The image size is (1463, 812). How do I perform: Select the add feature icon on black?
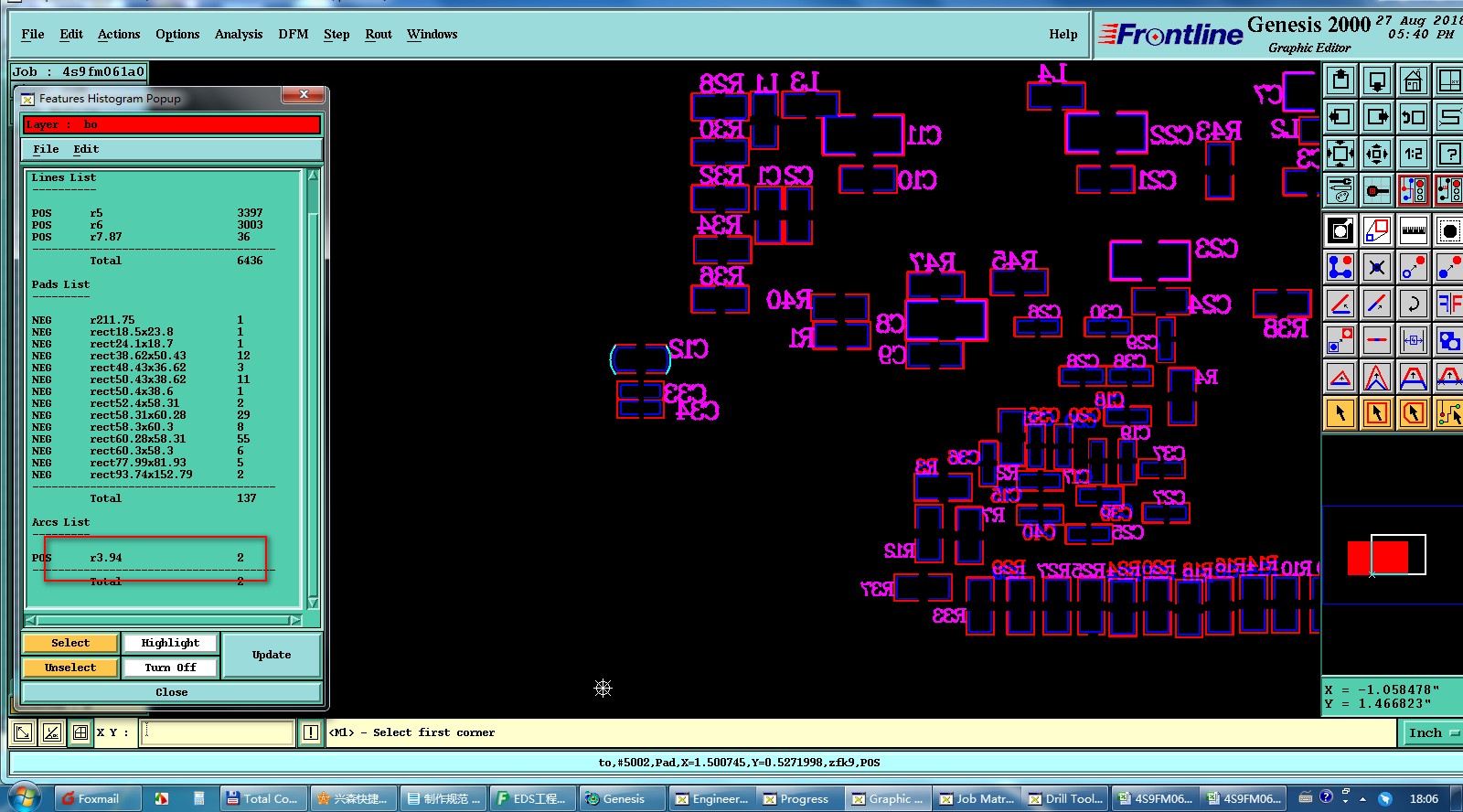coord(1340,230)
